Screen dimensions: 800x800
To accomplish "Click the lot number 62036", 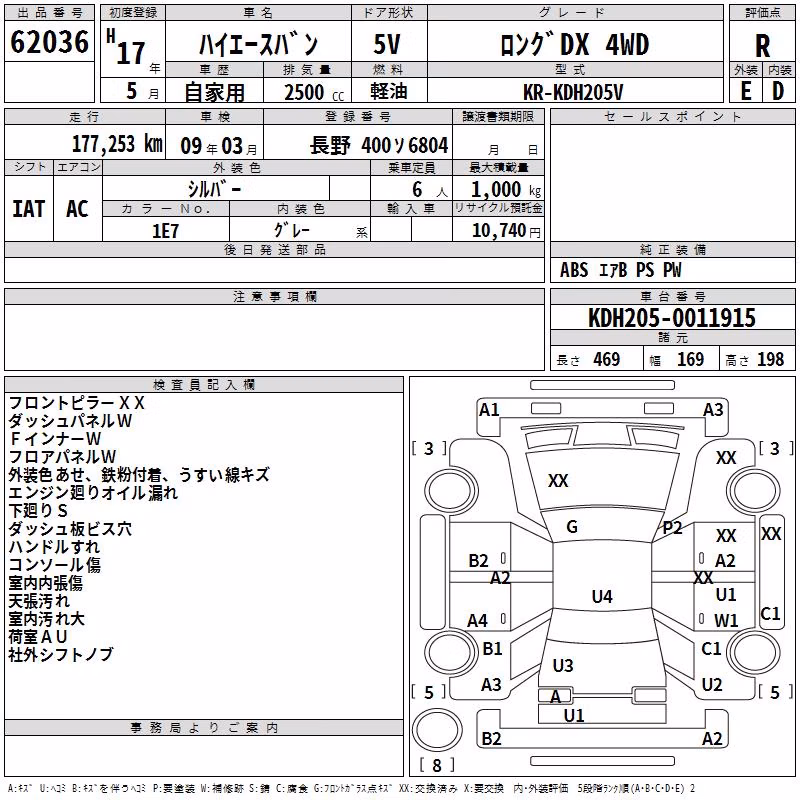I will point(49,42).
